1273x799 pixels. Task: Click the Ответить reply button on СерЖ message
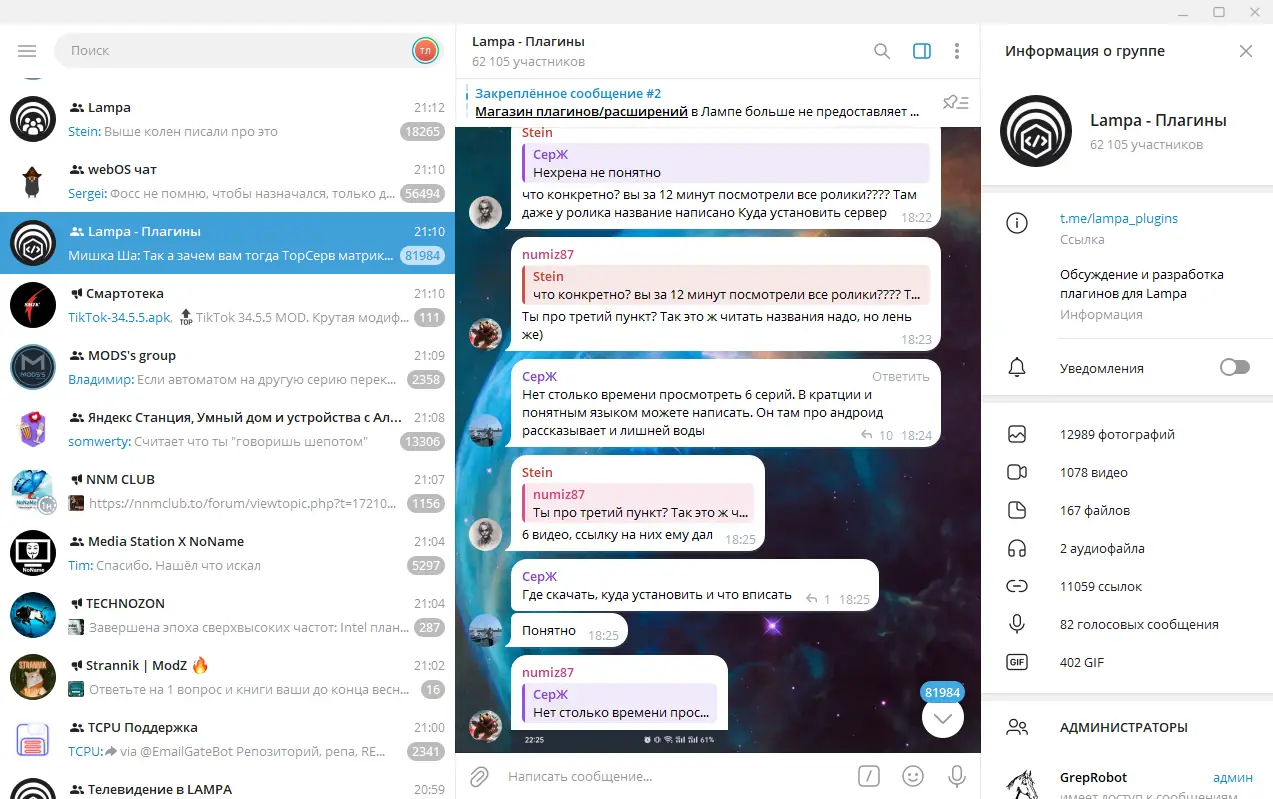tap(900, 377)
